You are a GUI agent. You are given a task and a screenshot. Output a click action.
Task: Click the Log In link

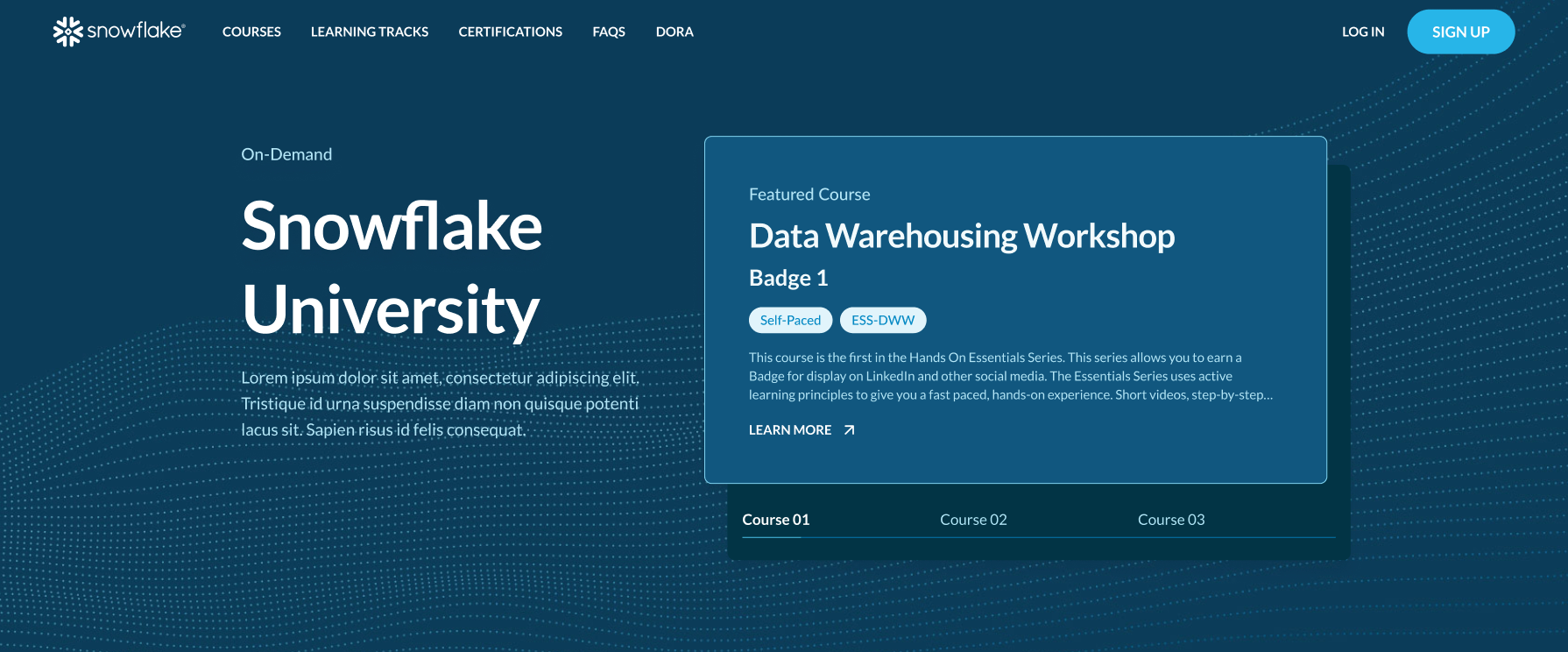tap(1363, 32)
